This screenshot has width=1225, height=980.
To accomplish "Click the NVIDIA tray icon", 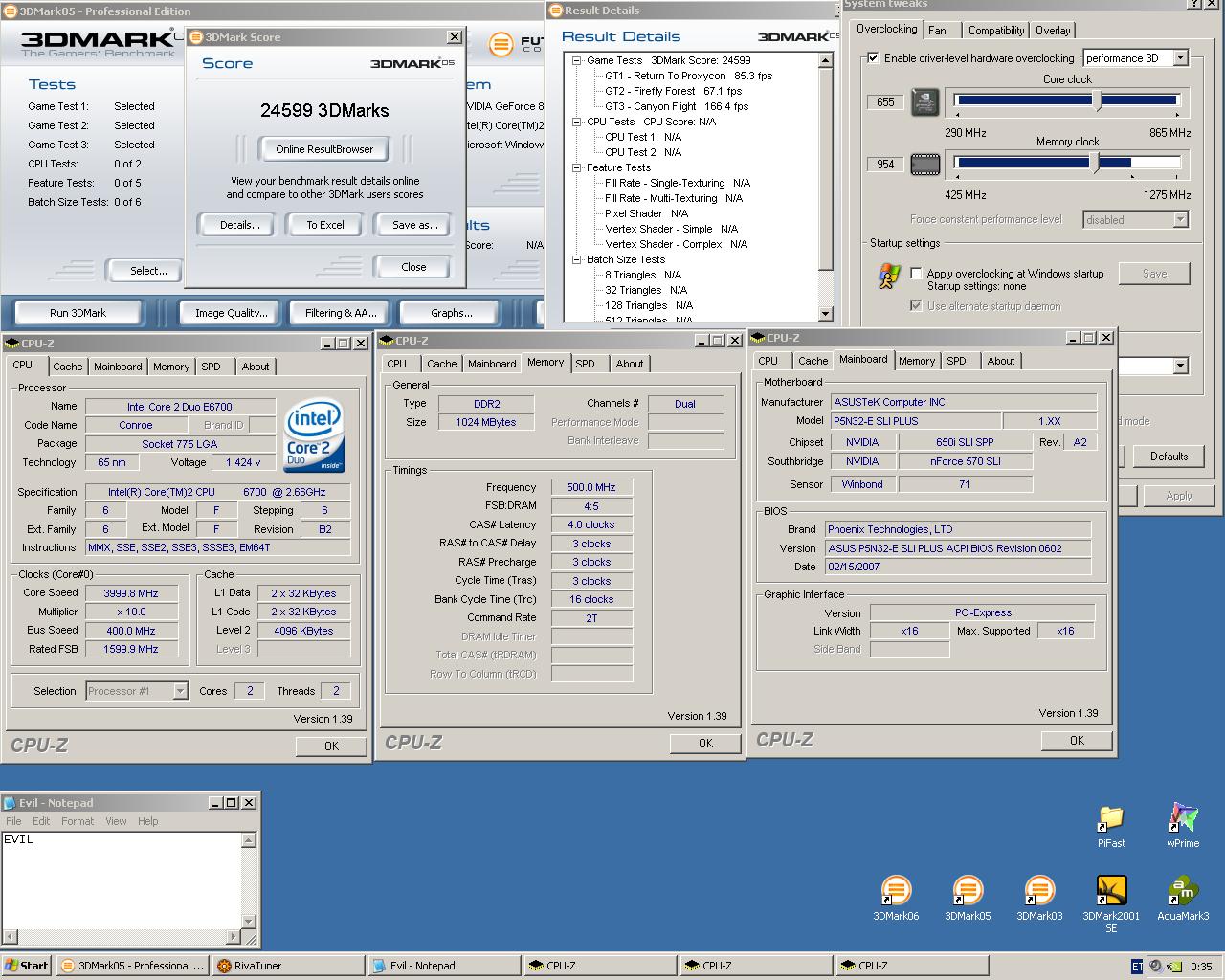I will [1174, 966].
